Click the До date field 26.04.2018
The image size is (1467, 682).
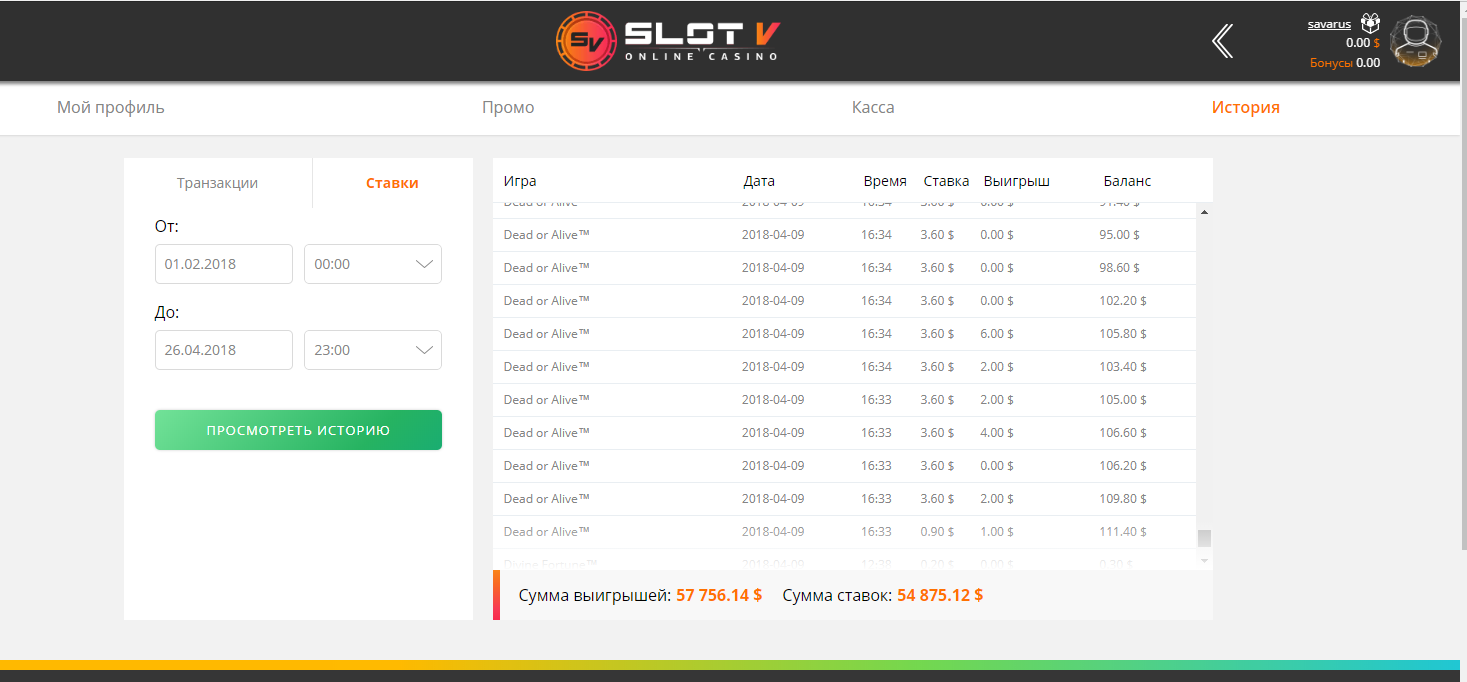tap(223, 350)
